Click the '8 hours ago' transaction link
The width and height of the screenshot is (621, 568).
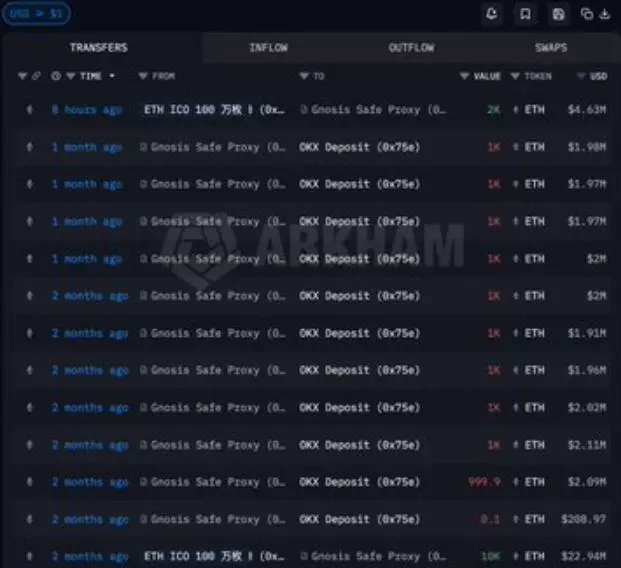[x=87, y=110]
